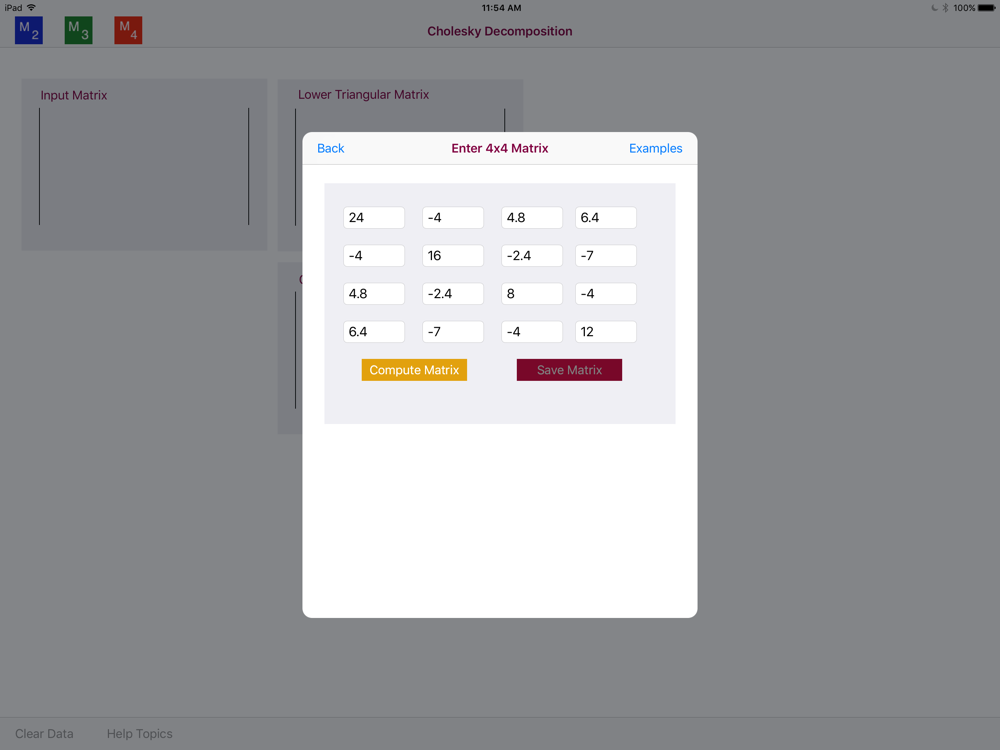
Task: Tap the battery indicator in status bar
Action: click(x=986, y=8)
